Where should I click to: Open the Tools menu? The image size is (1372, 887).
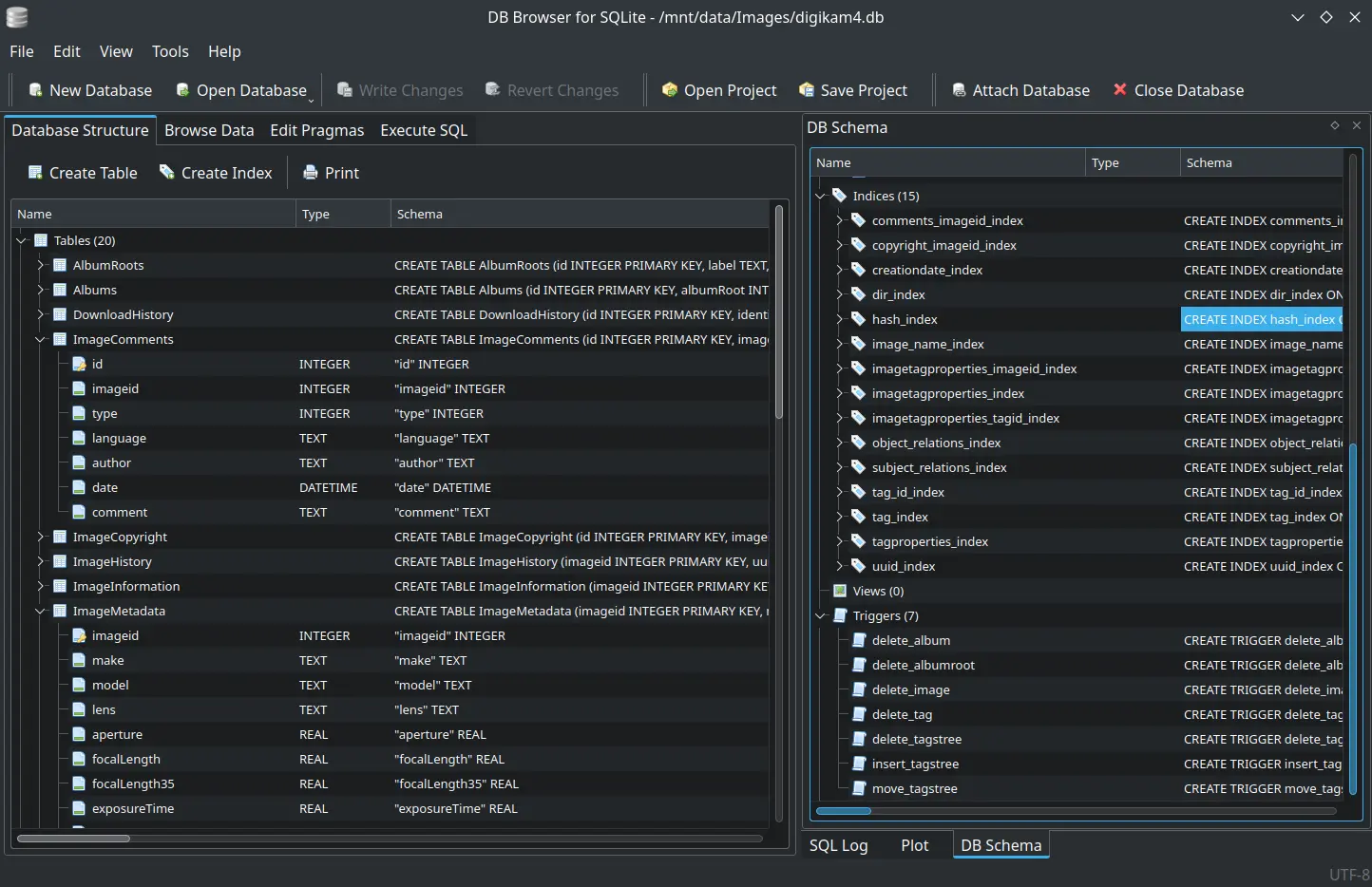pyautogui.click(x=170, y=51)
